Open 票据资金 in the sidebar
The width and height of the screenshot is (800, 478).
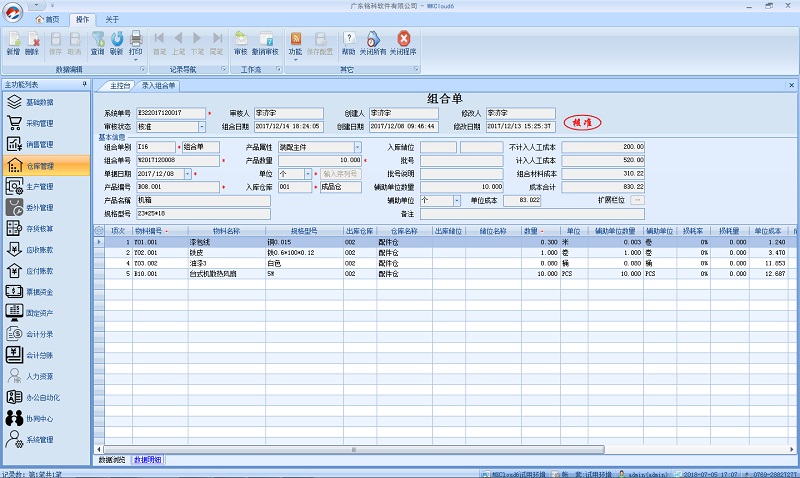(x=46, y=292)
